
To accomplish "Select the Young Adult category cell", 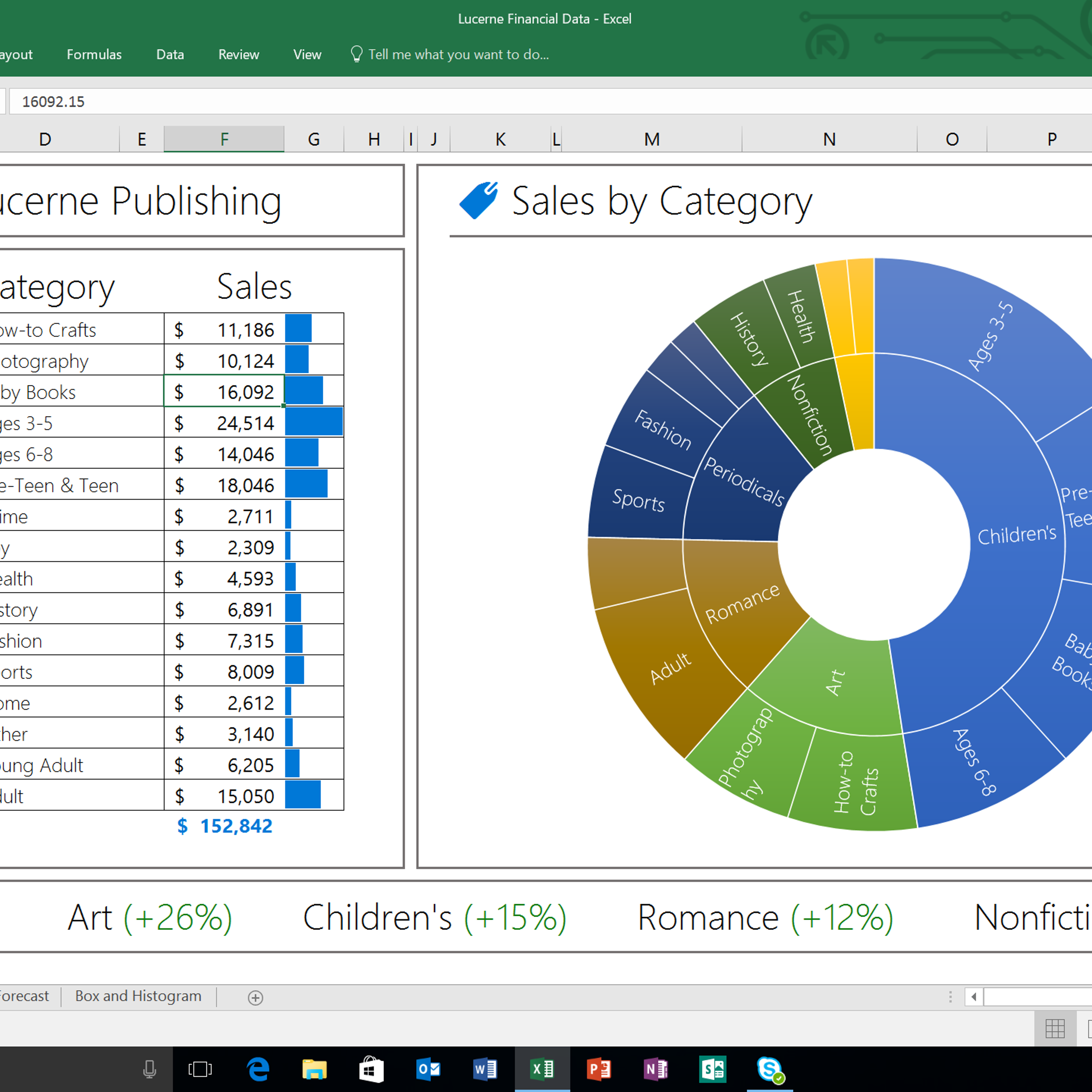I will (x=81, y=764).
